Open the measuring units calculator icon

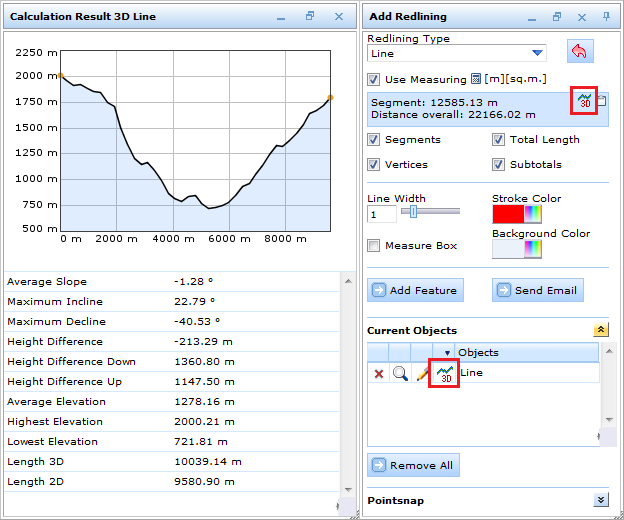point(477,79)
